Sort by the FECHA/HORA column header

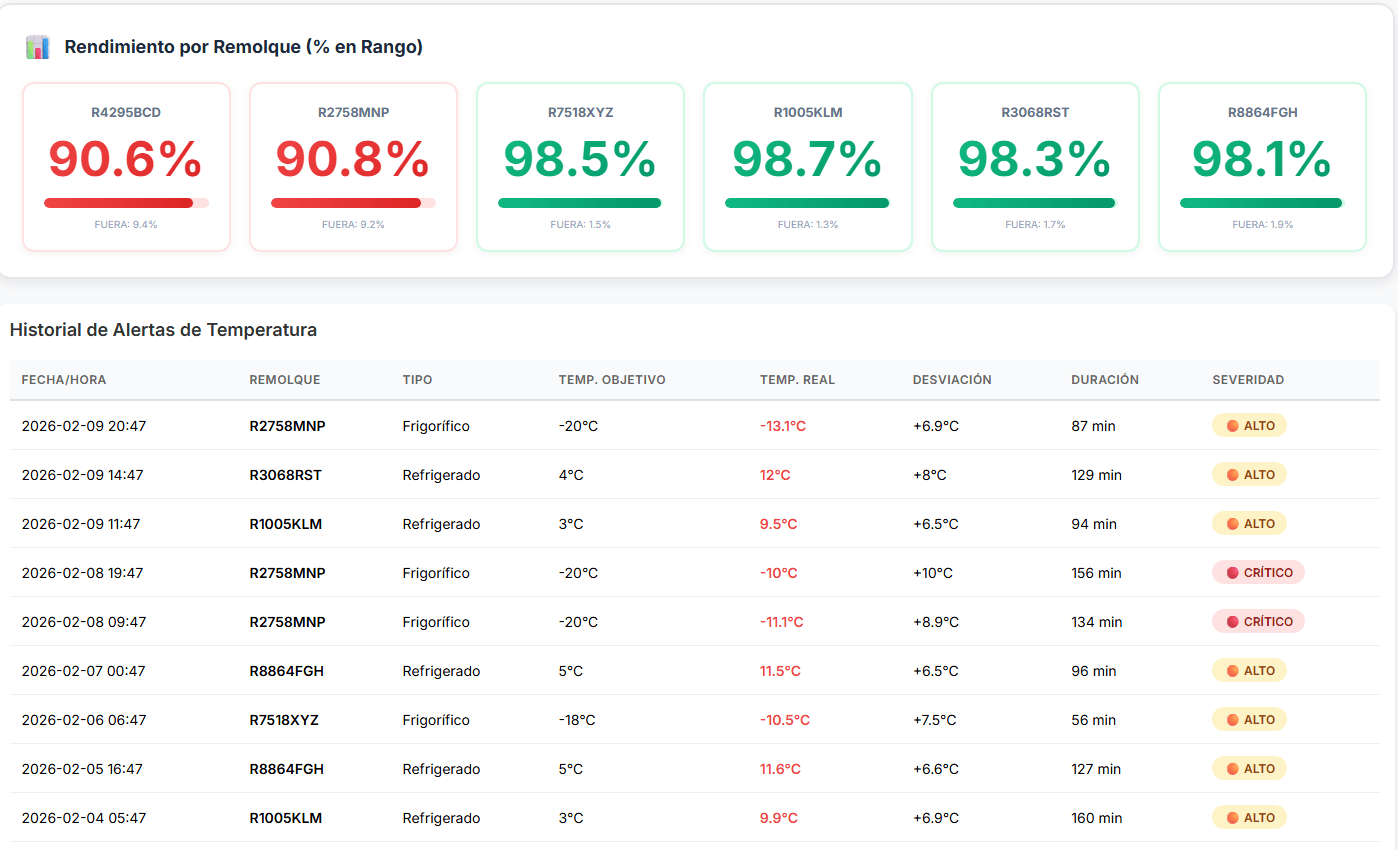(64, 380)
